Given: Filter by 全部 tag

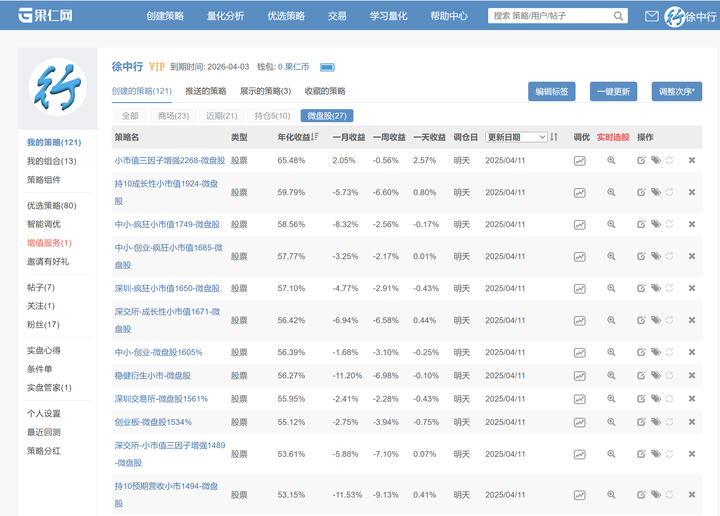Looking at the screenshot, I should click(x=130, y=116).
